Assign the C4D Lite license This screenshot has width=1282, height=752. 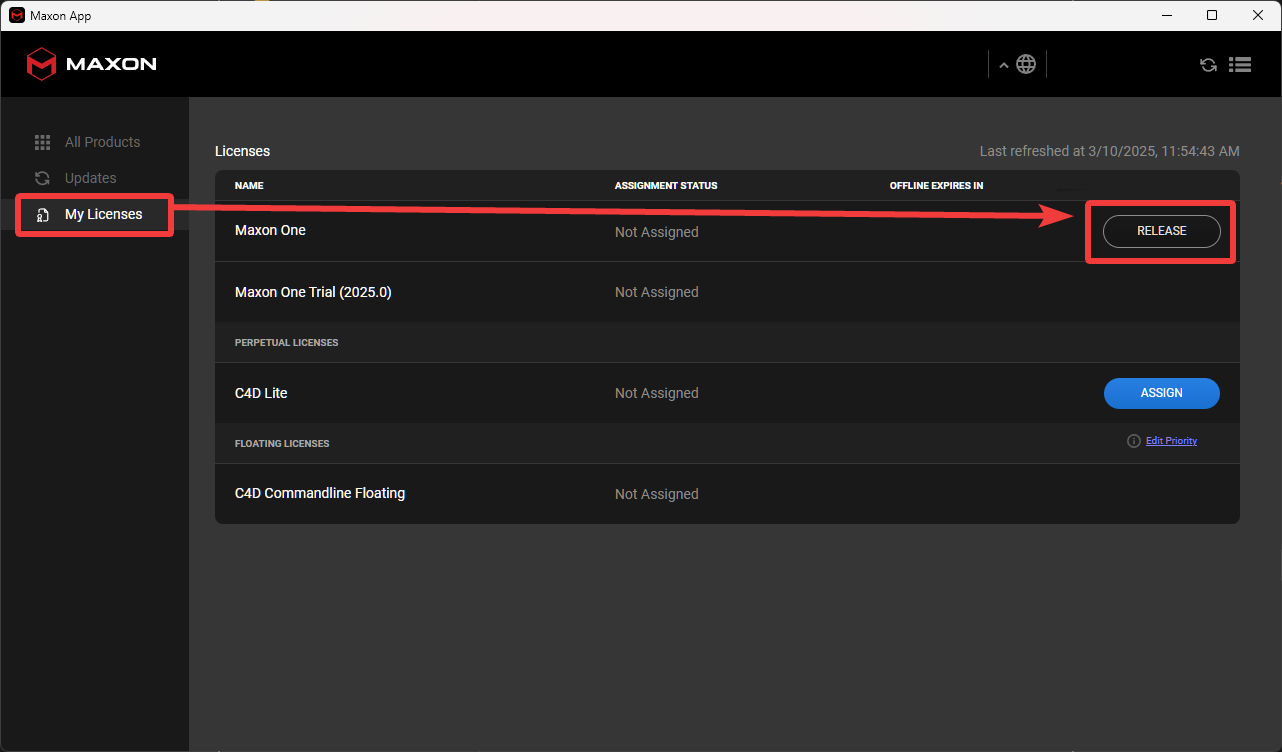1161,393
